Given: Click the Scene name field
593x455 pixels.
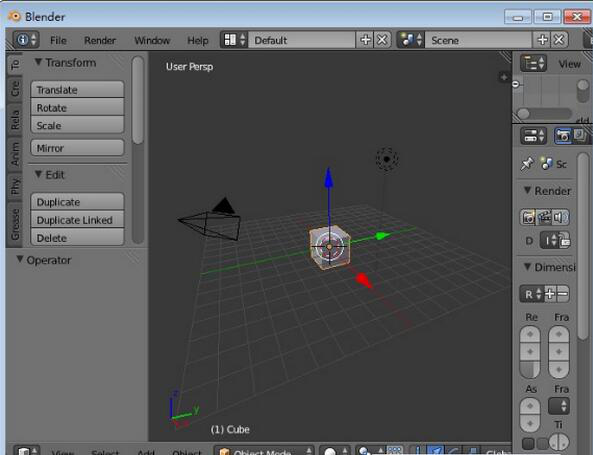Looking at the screenshot, I should [479, 40].
